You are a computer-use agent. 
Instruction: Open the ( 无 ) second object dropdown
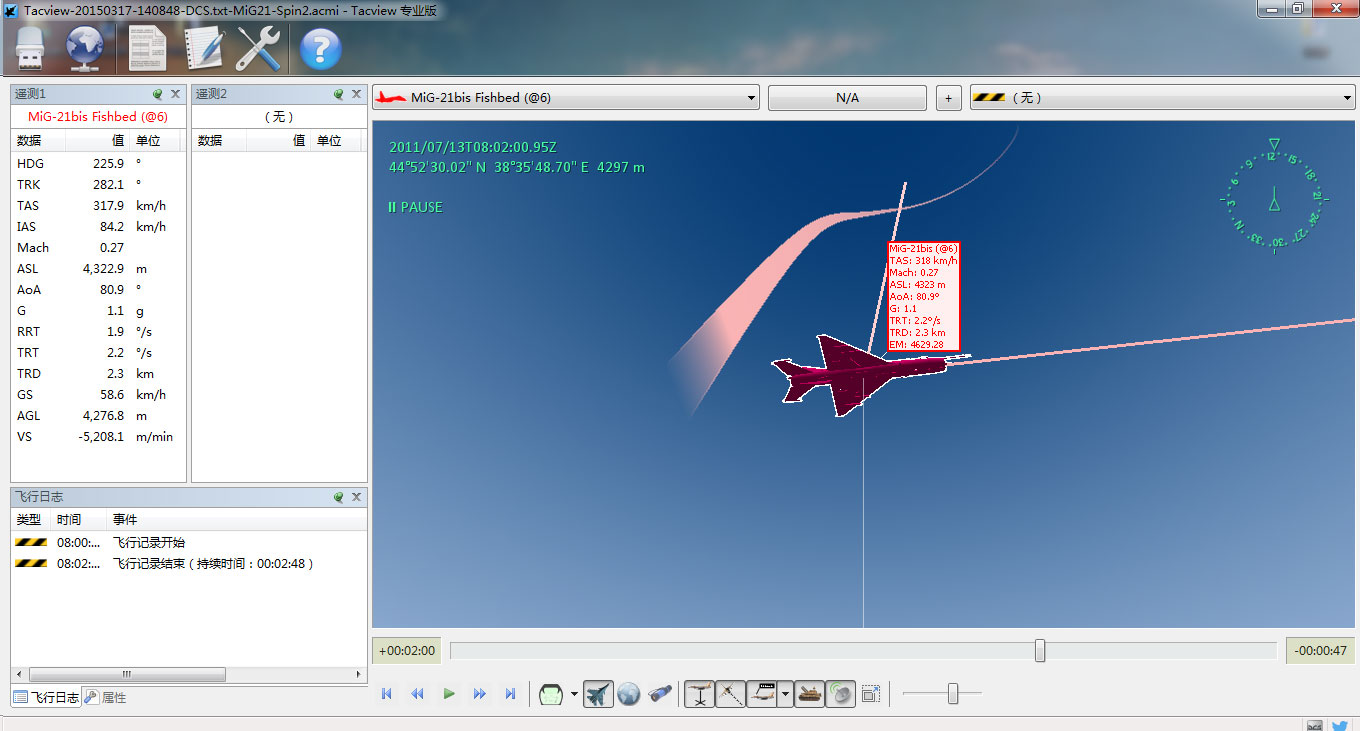click(1162, 98)
